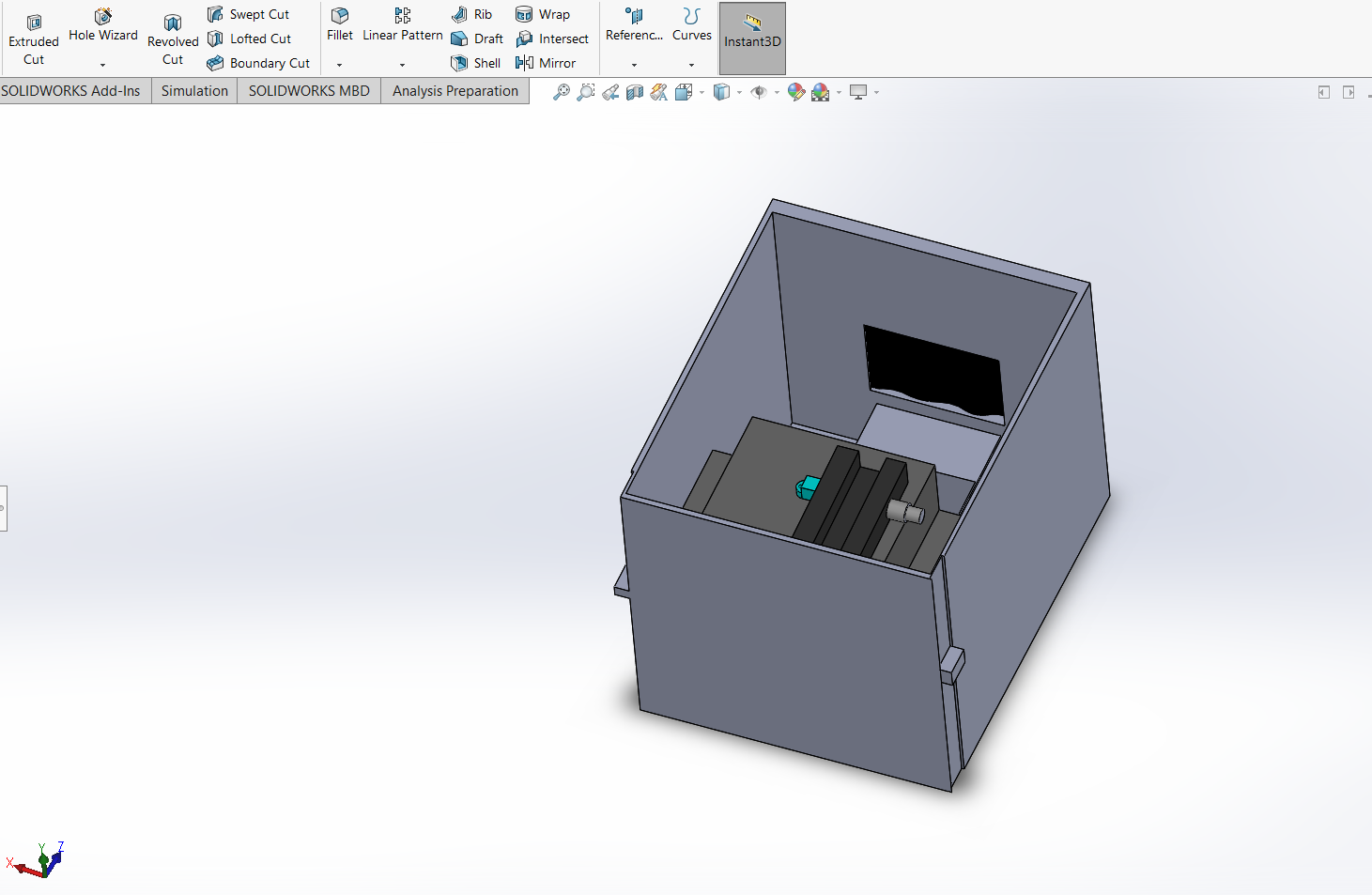Click the Mirror feature button

coord(546,63)
